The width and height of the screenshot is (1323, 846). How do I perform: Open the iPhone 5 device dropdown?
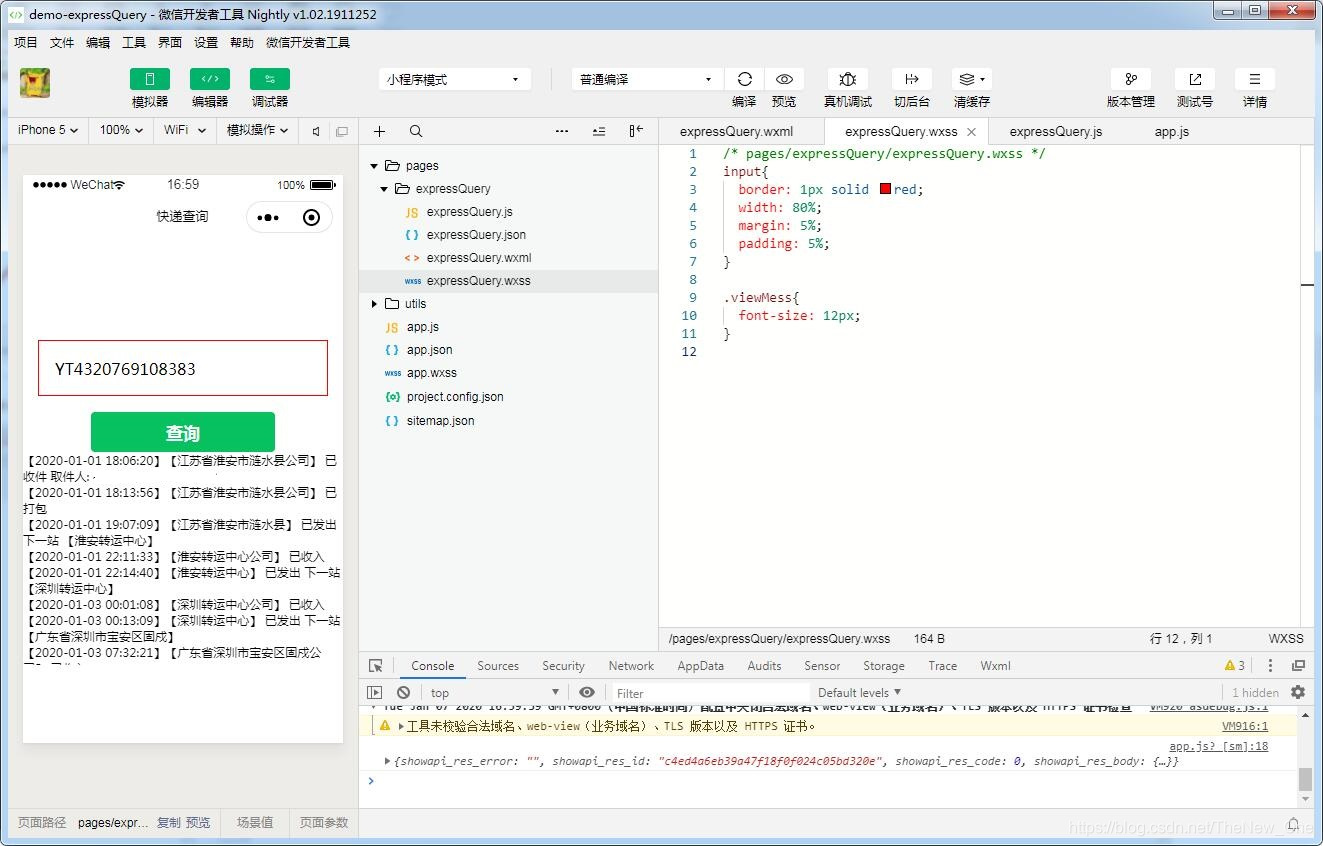tap(48, 130)
